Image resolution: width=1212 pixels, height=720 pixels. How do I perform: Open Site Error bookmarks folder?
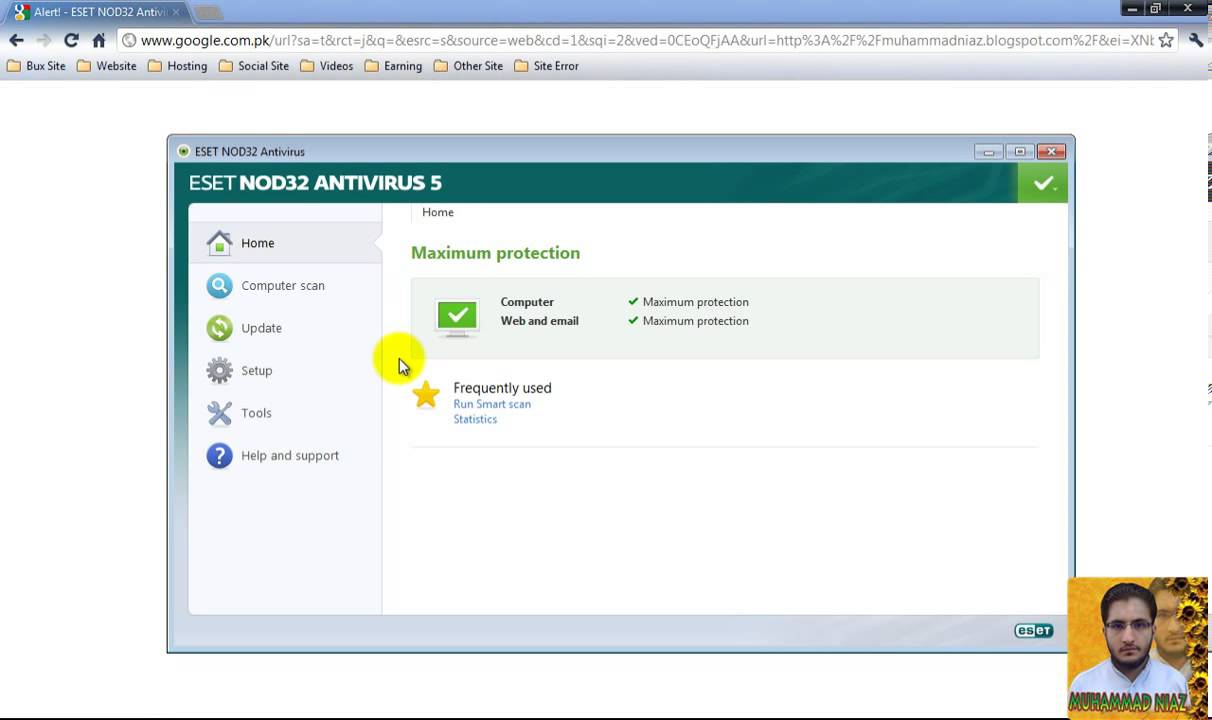tap(546, 66)
